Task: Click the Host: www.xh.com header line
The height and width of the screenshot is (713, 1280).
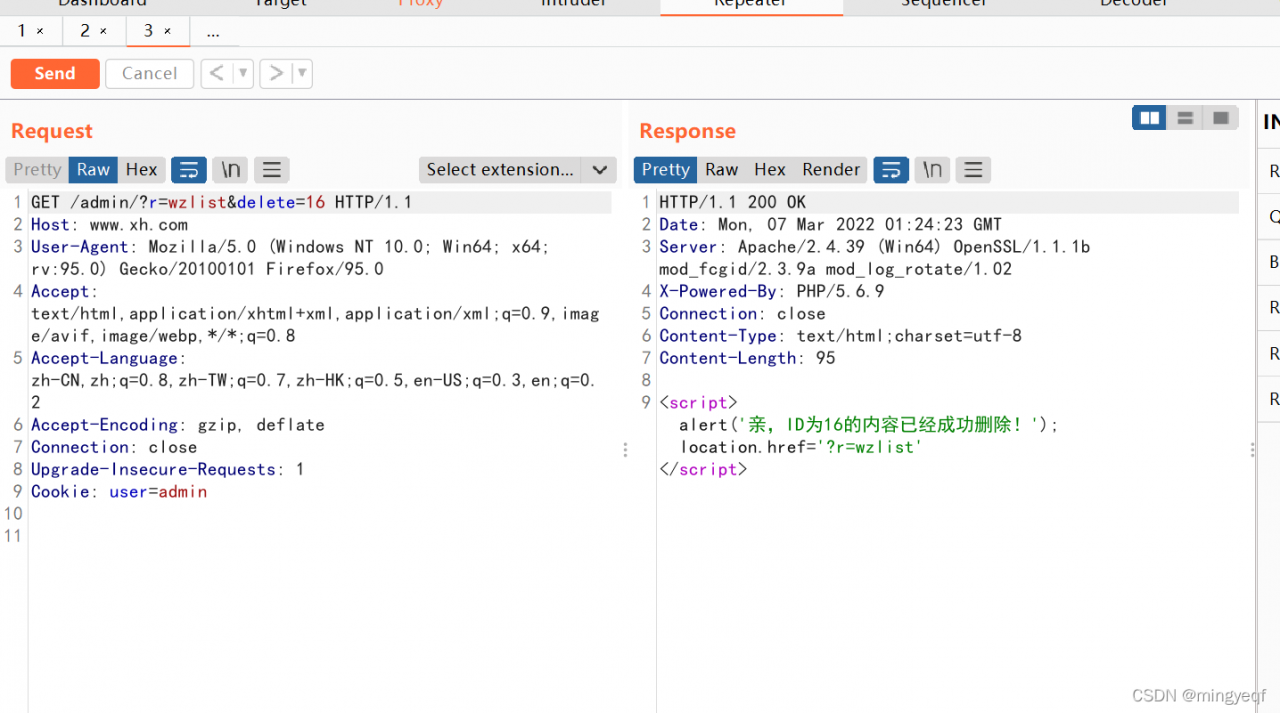Action: (x=109, y=225)
